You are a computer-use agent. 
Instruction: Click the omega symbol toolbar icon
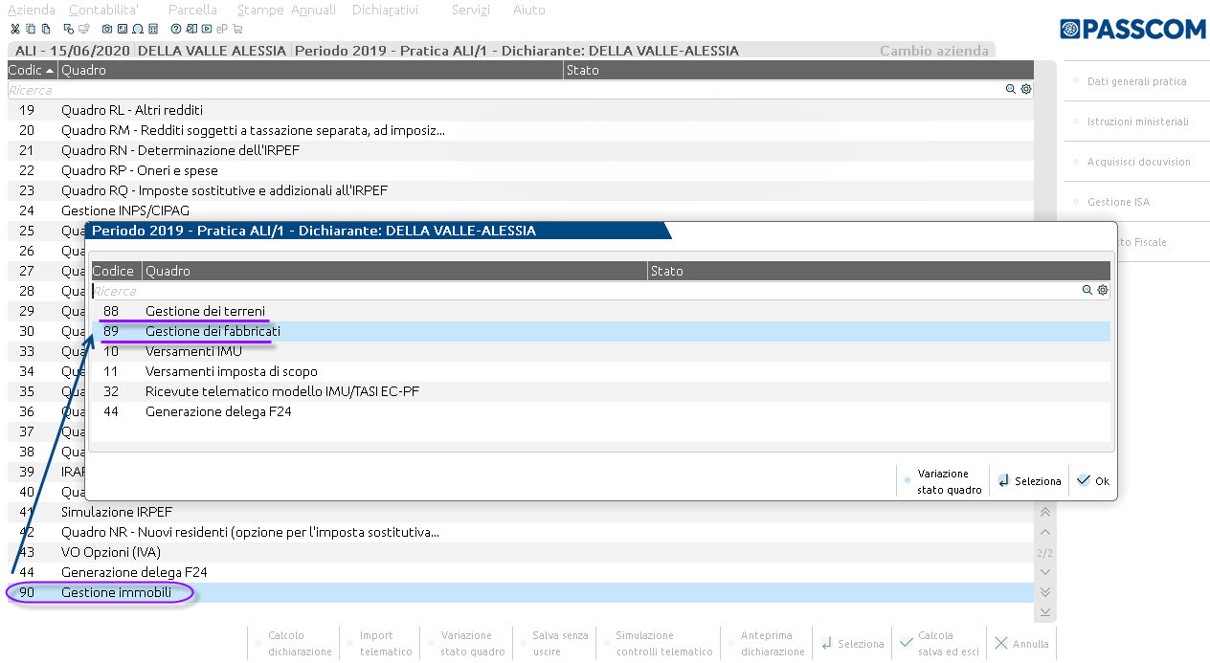[137, 29]
